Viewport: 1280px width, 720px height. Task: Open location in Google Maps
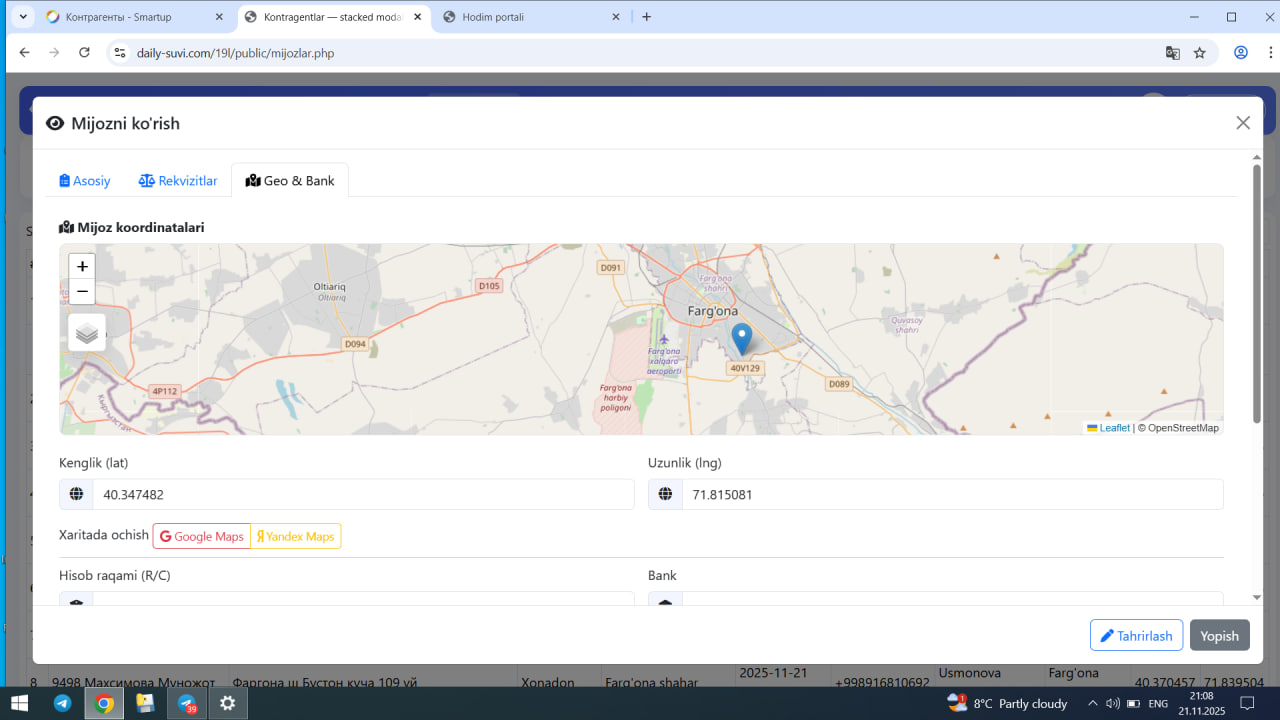click(x=202, y=537)
